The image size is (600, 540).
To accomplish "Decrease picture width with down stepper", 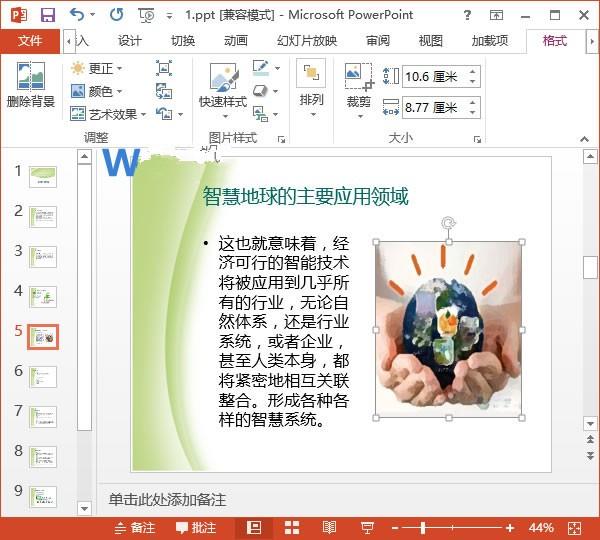I will (473, 113).
